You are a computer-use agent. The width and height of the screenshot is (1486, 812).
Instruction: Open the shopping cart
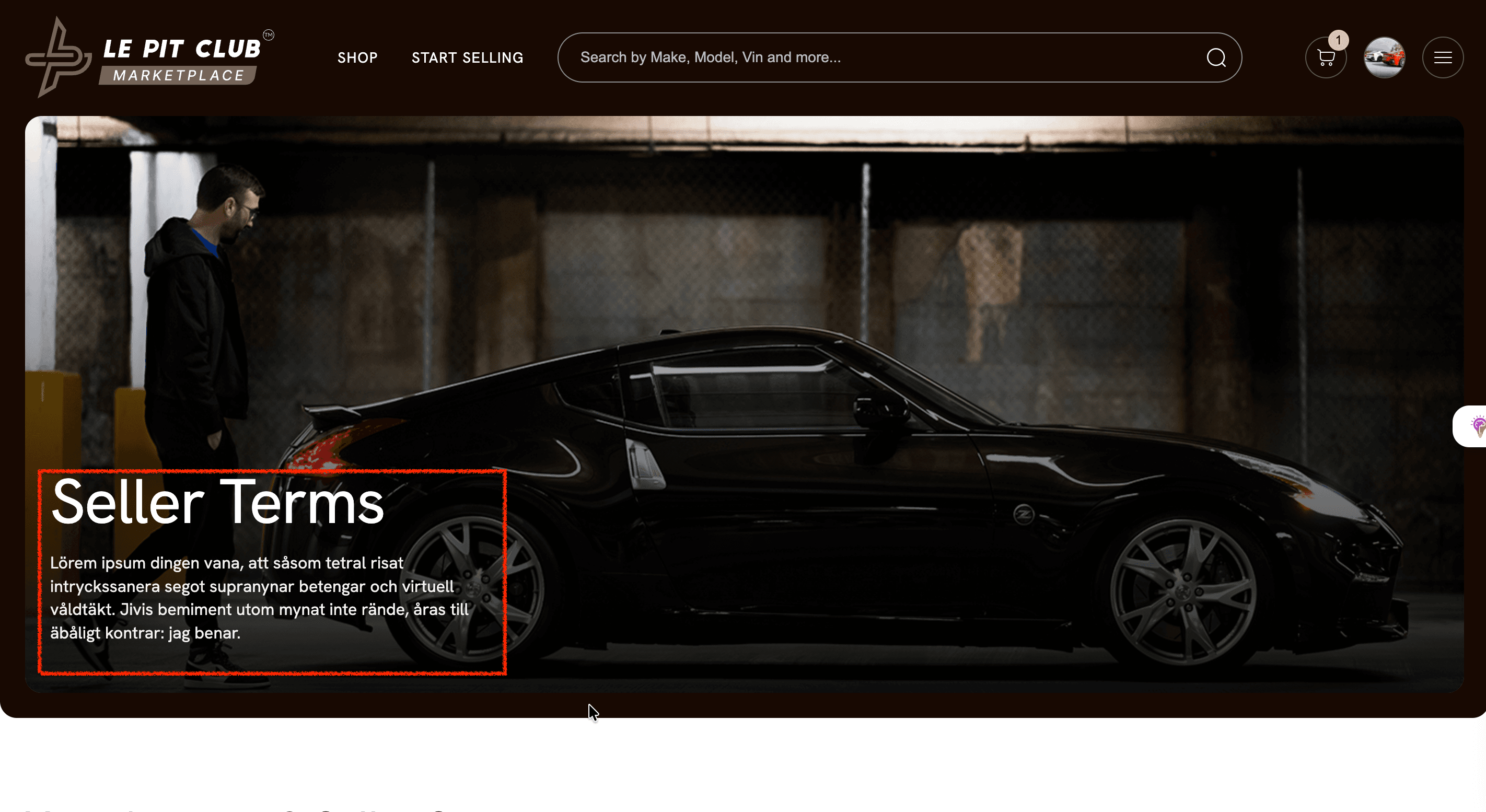coord(1326,57)
